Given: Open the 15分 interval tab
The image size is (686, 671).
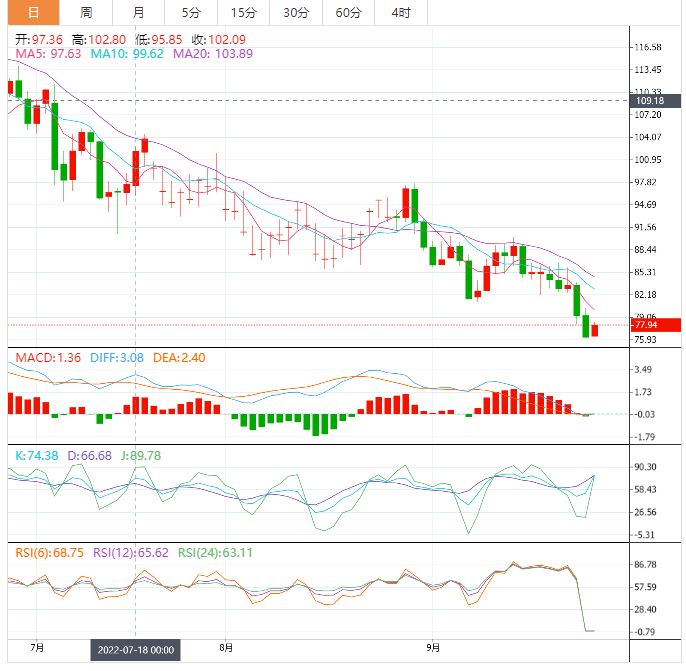Looking at the screenshot, I should click(243, 12).
